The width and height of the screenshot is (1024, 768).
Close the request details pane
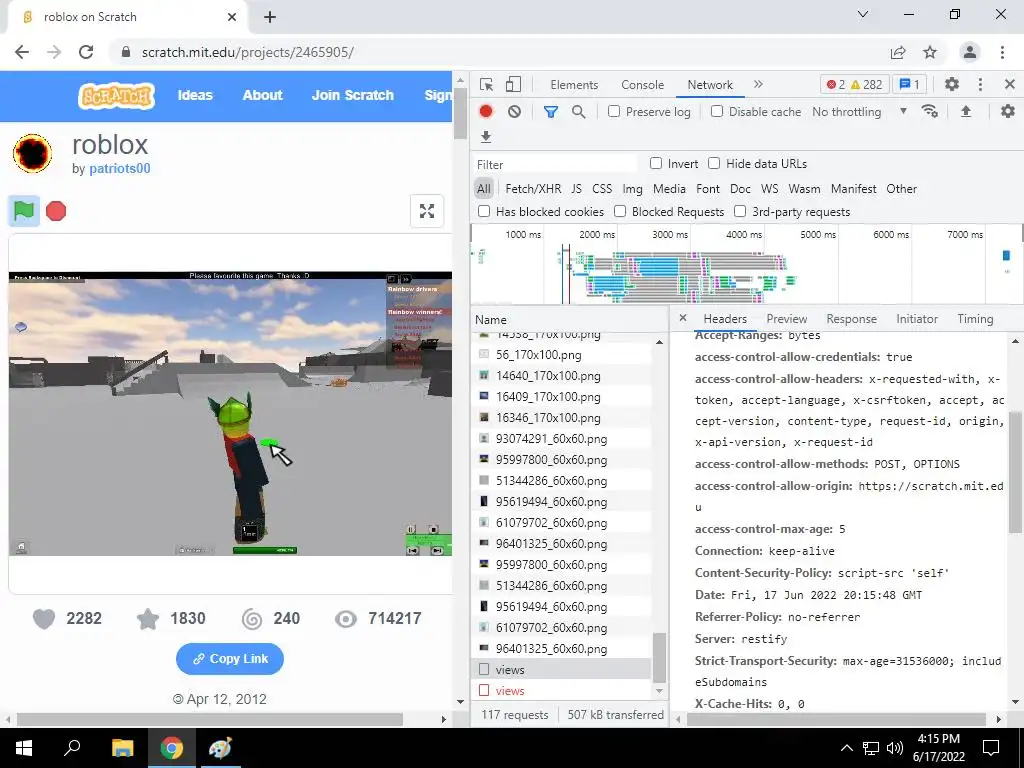[x=682, y=318]
